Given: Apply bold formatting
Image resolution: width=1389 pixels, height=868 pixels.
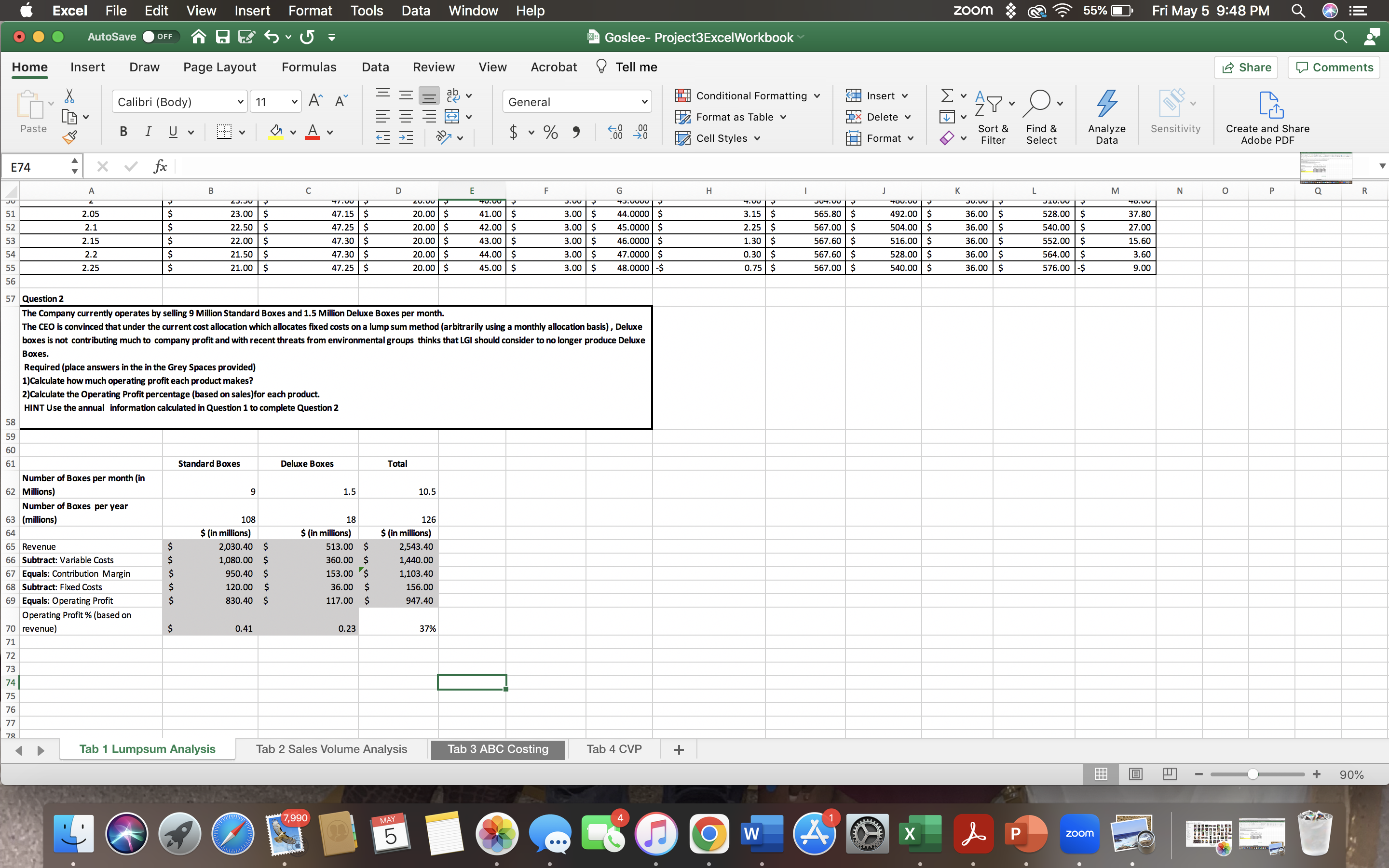Looking at the screenshot, I should point(123,132).
